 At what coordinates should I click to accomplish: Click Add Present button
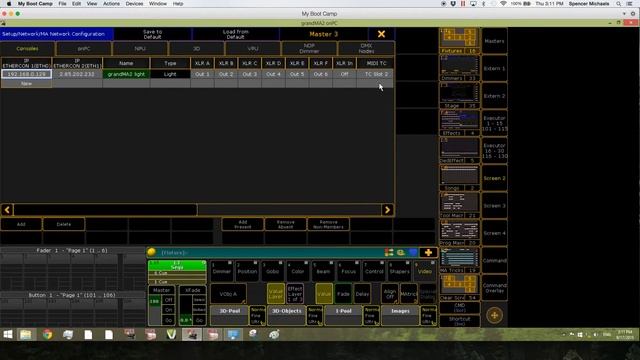(x=243, y=224)
